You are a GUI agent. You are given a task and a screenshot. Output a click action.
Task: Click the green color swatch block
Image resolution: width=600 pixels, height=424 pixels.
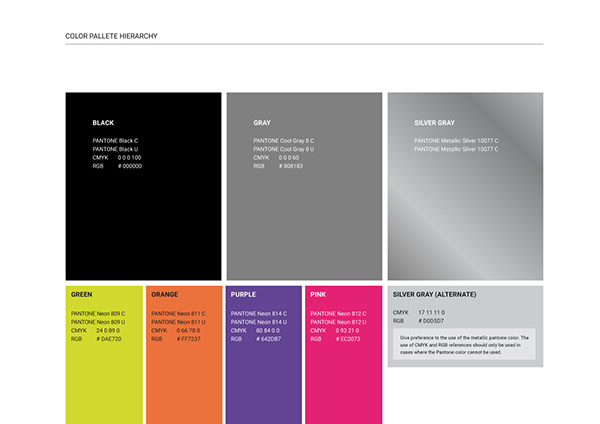click(104, 355)
